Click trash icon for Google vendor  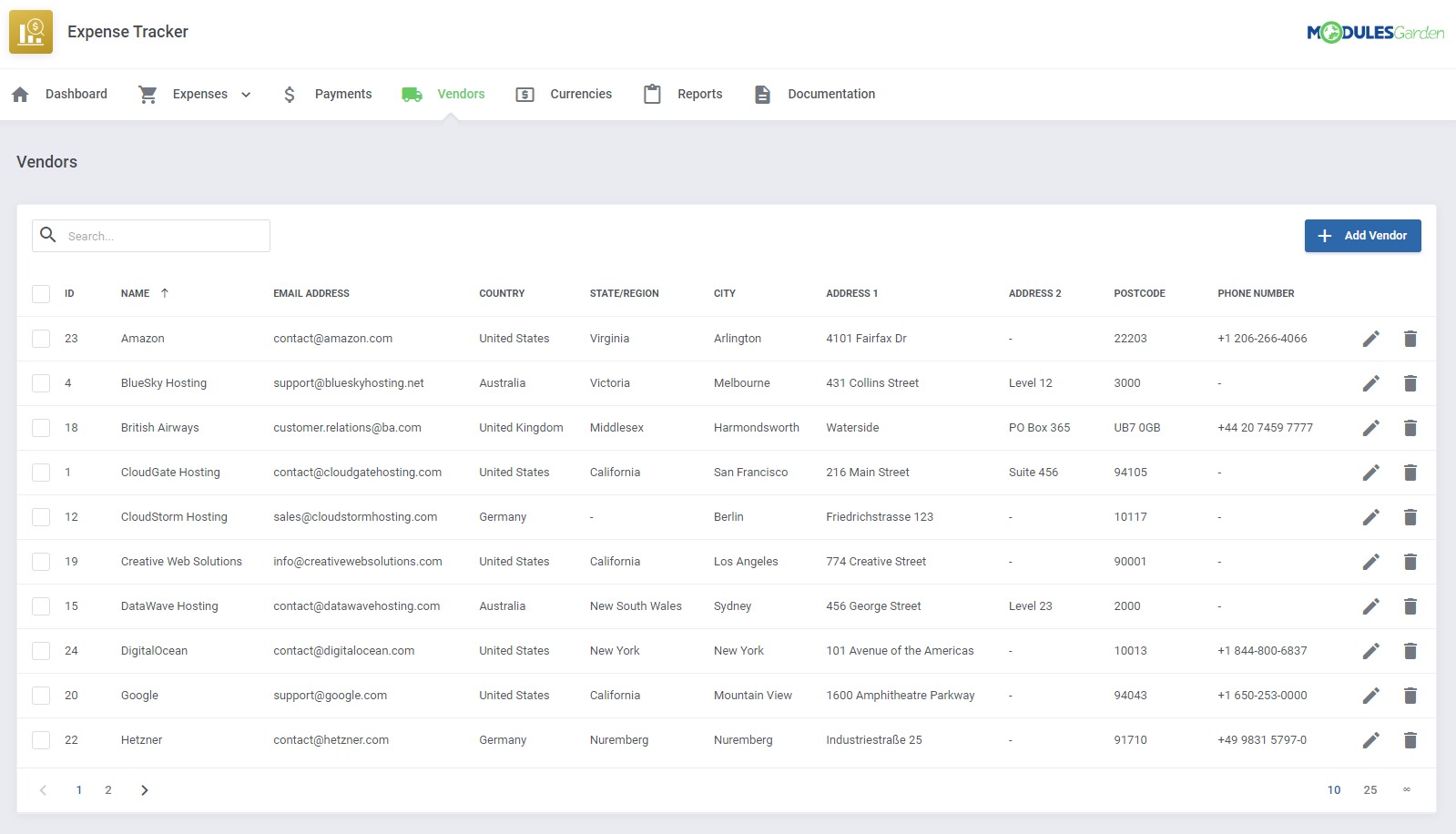1410,696
